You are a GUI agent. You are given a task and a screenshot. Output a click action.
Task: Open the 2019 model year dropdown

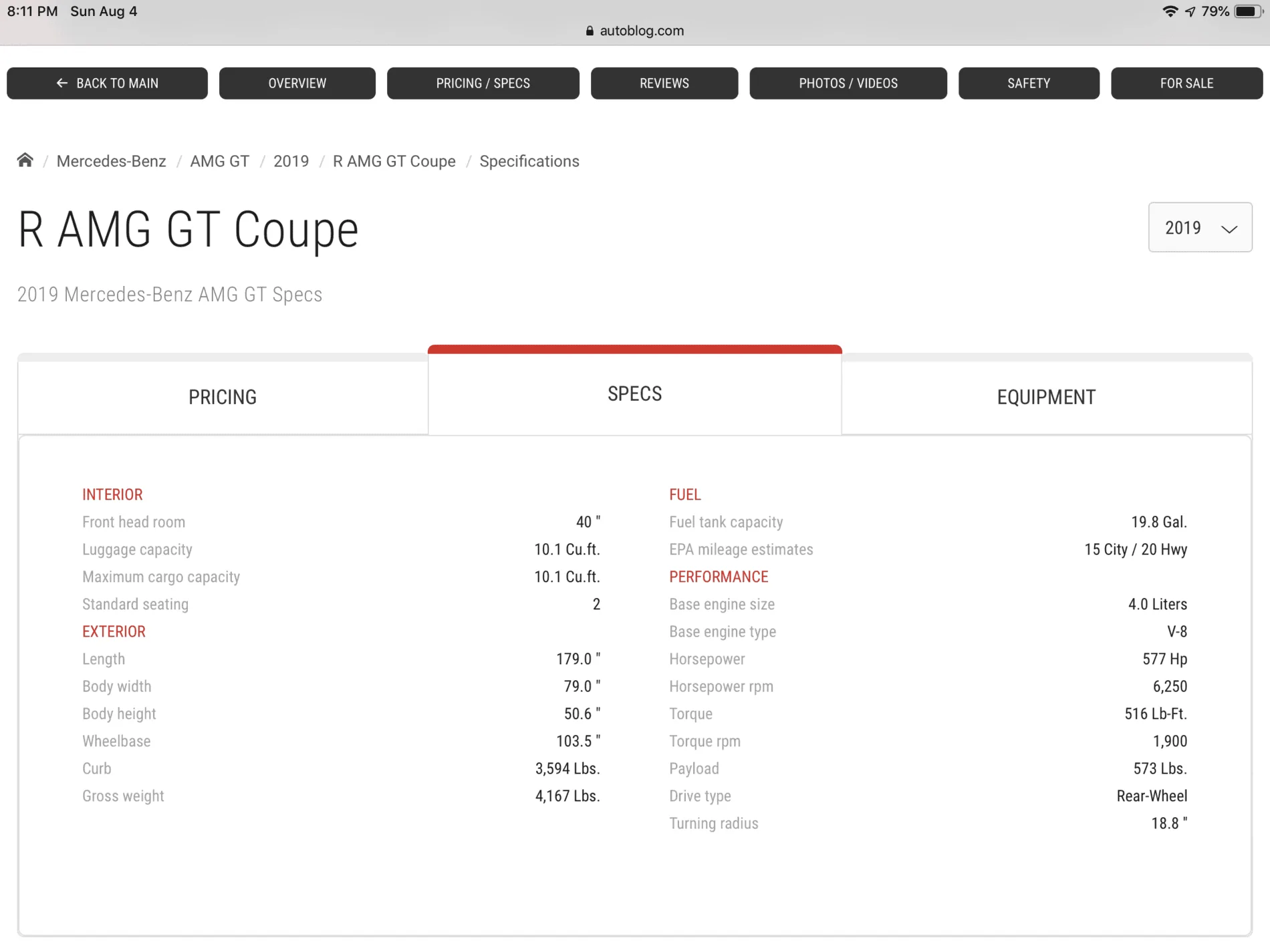click(1200, 227)
